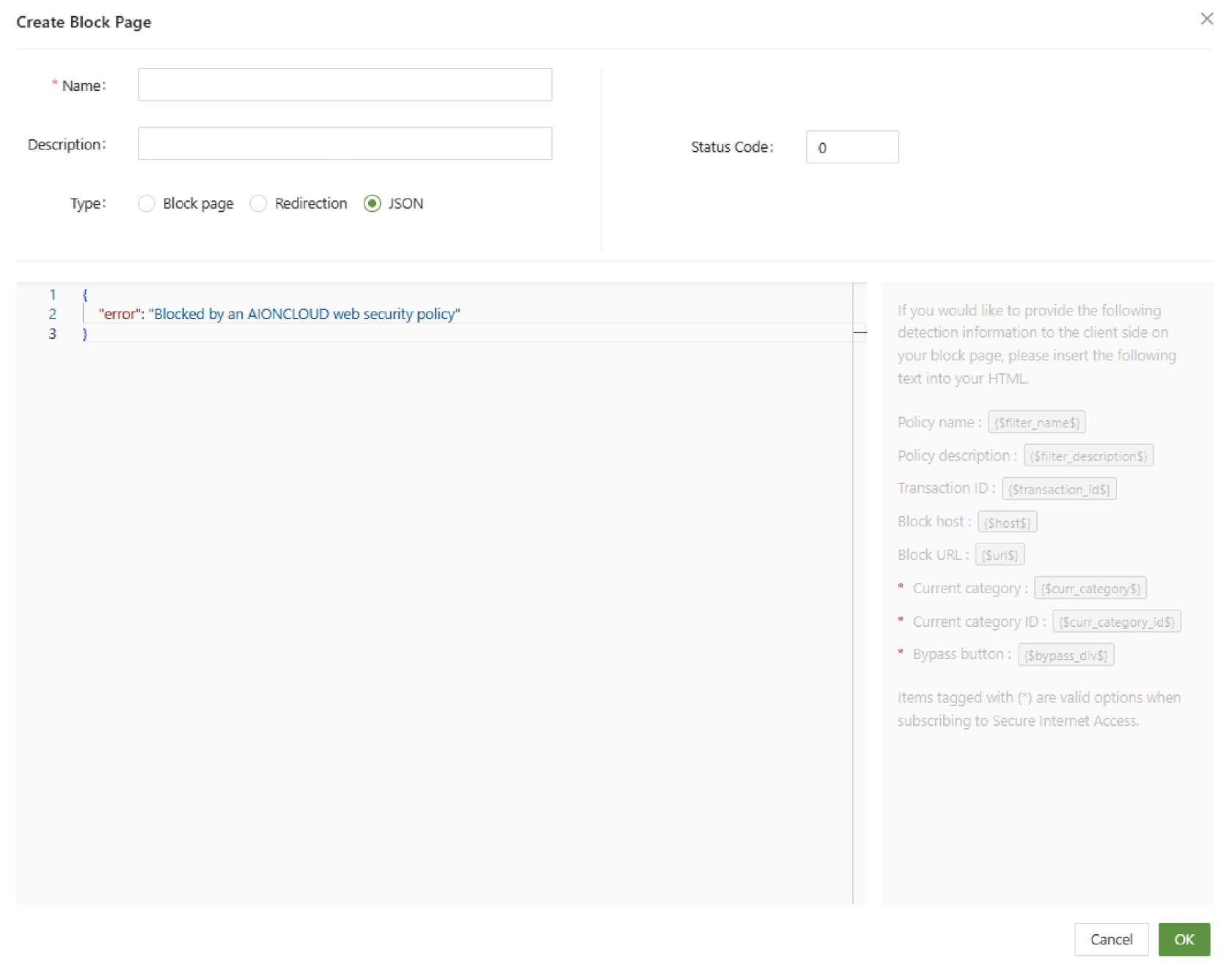Place cursor on line 3 closing brace

point(85,334)
